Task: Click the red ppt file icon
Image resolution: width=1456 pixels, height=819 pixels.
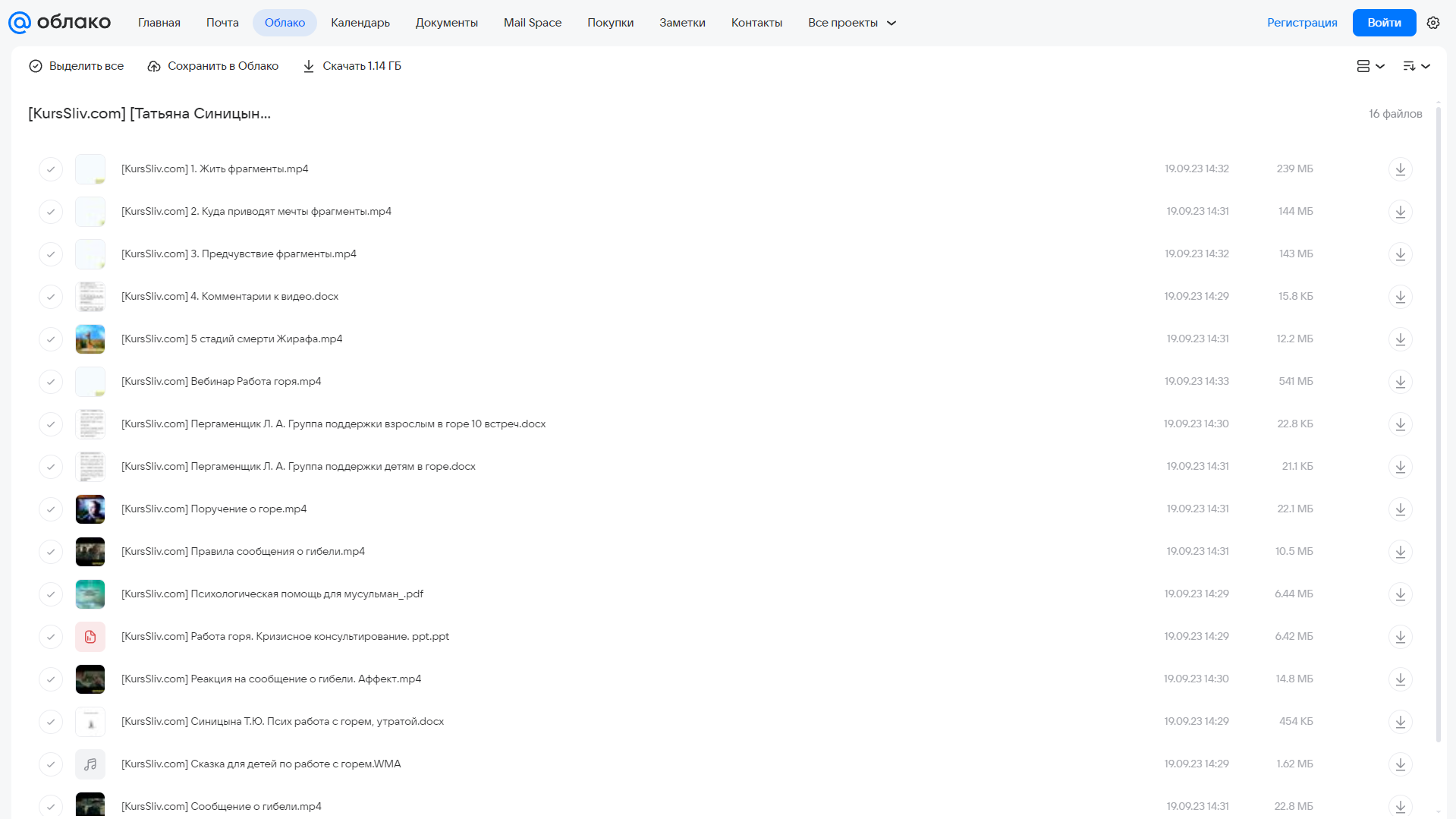Action: (x=90, y=637)
